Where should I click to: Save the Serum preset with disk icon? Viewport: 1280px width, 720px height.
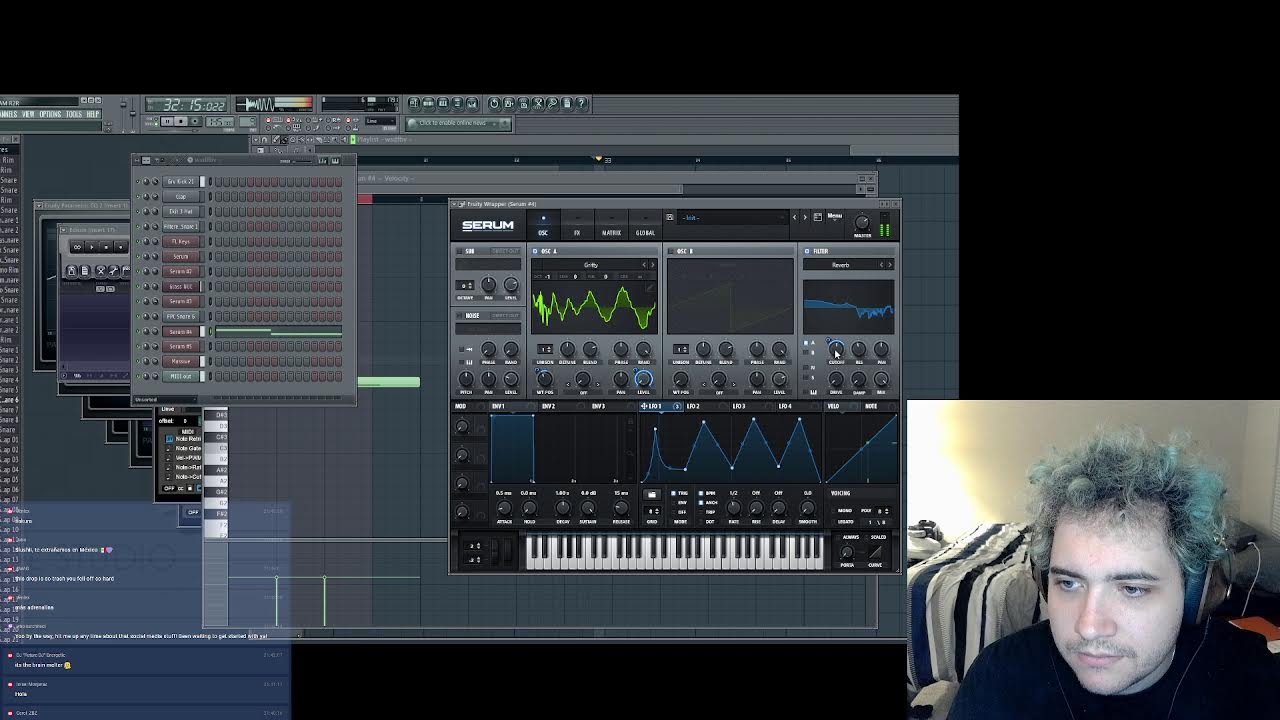[x=670, y=217]
